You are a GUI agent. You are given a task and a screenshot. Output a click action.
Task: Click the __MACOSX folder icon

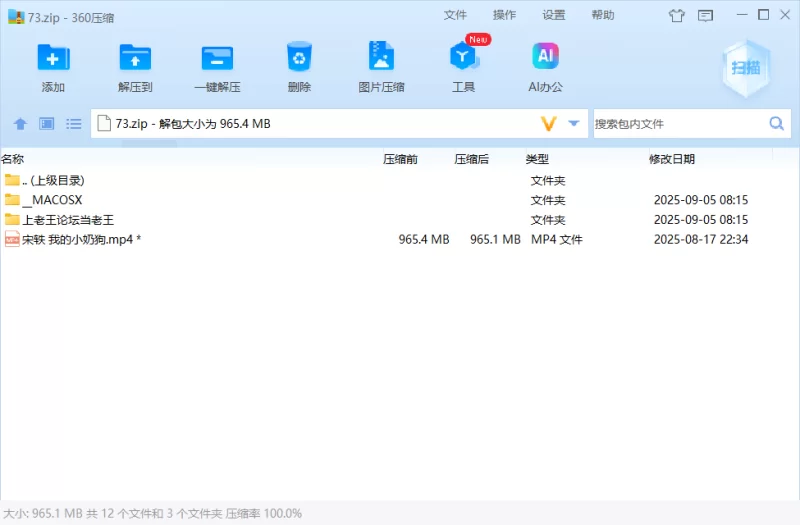click(12, 199)
